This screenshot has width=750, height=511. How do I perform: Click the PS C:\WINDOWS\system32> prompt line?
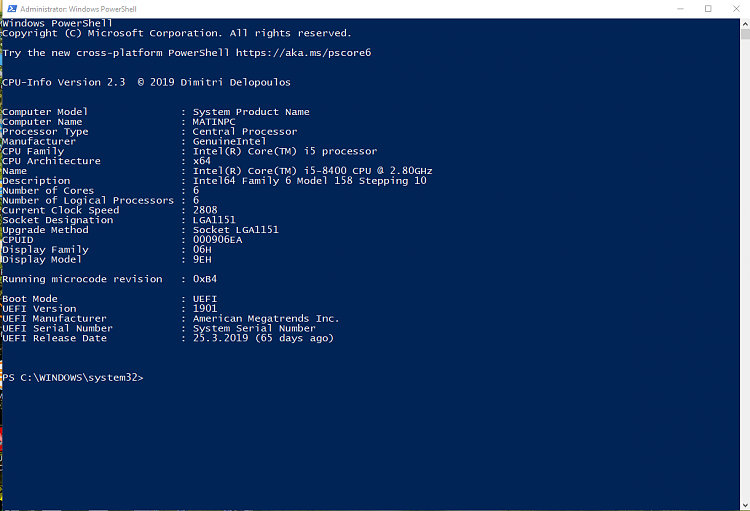click(73, 378)
